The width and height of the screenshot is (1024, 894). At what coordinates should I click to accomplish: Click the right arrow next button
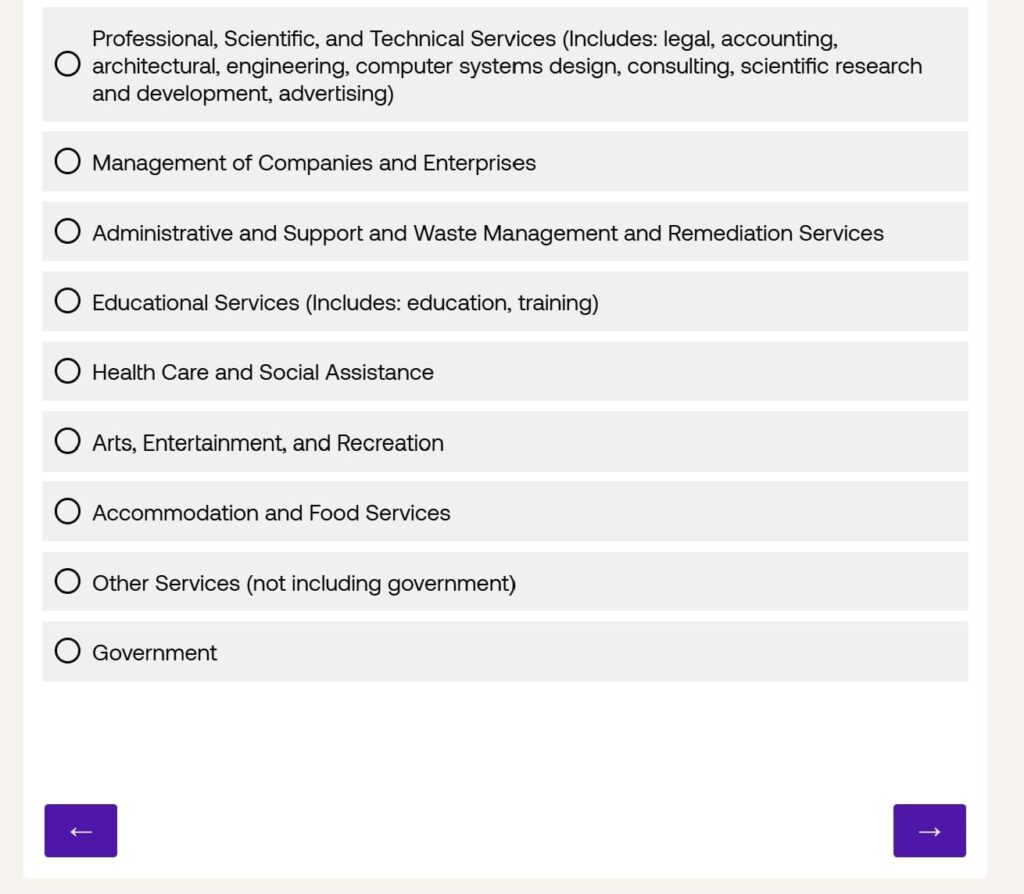click(929, 831)
